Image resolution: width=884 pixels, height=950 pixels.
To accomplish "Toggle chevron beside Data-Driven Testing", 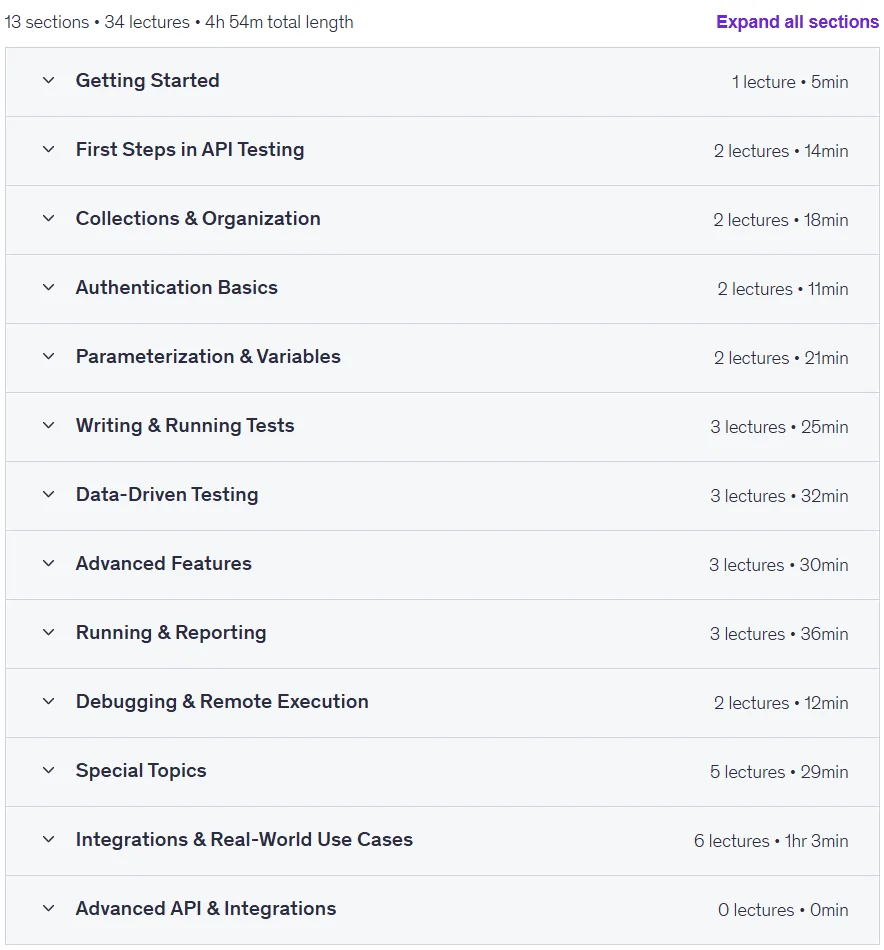I will pos(48,494).
